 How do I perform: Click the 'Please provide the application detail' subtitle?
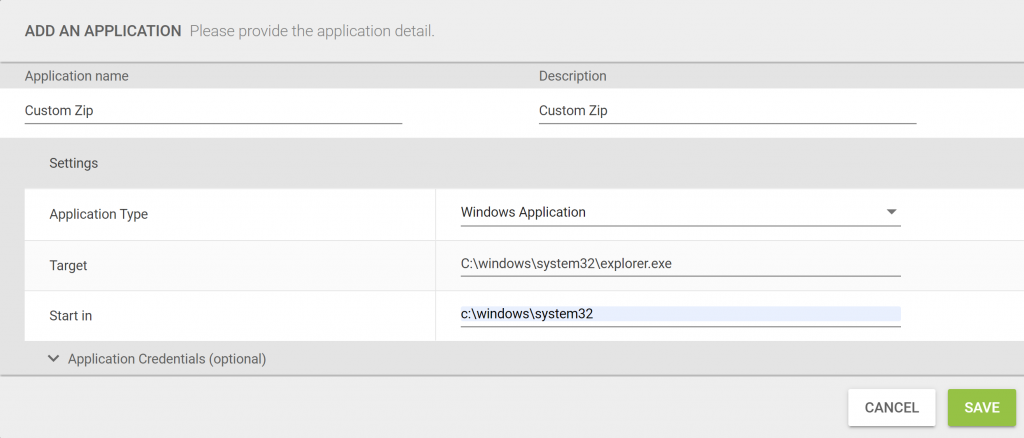click(x=312, y=31)
